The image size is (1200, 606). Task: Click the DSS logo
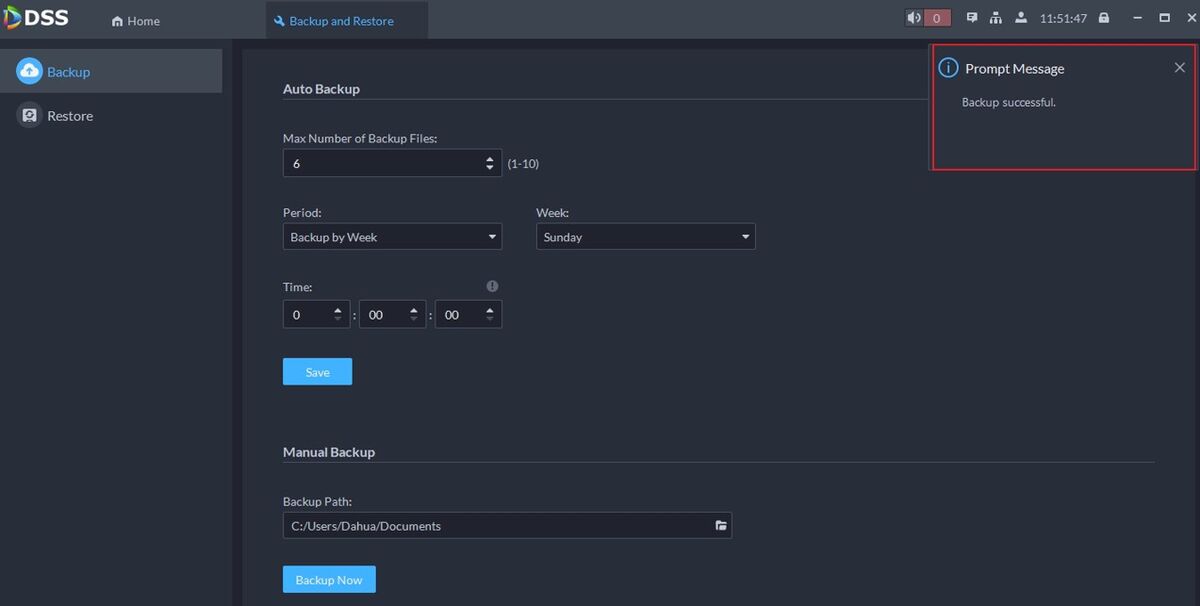(x=37, y=19)
